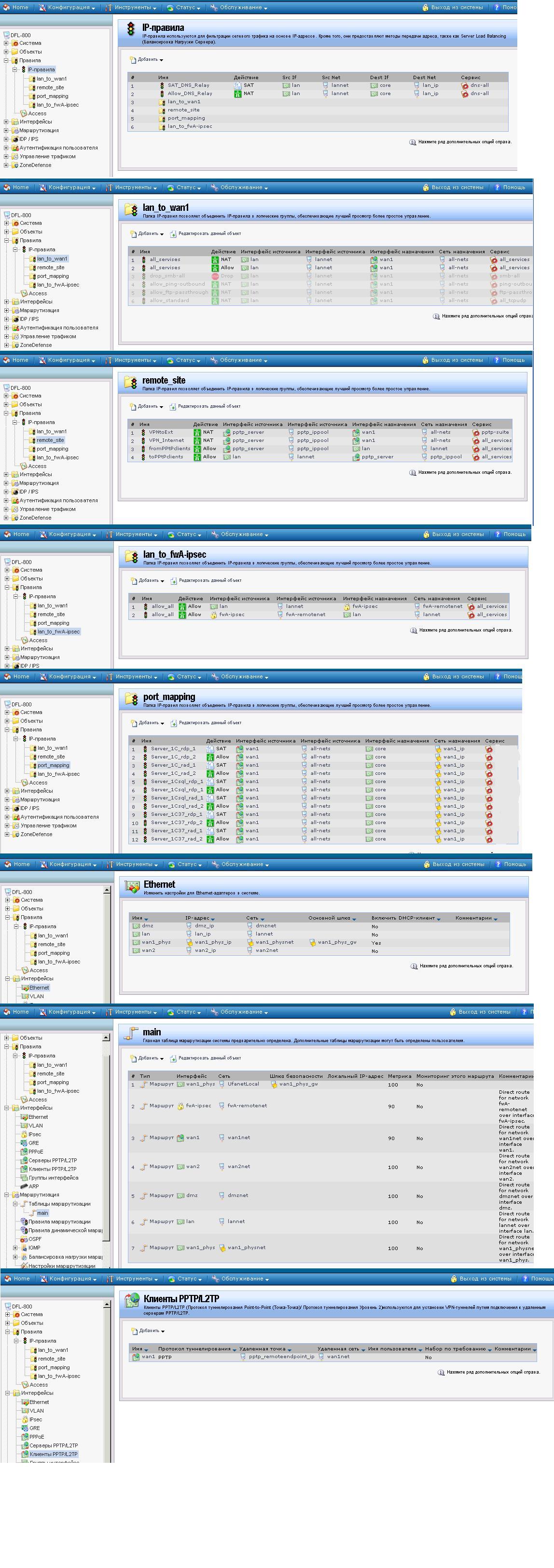Click Редактировать данный объект on remote_site page
The image size is (554, 1568).
pos(205,407)
